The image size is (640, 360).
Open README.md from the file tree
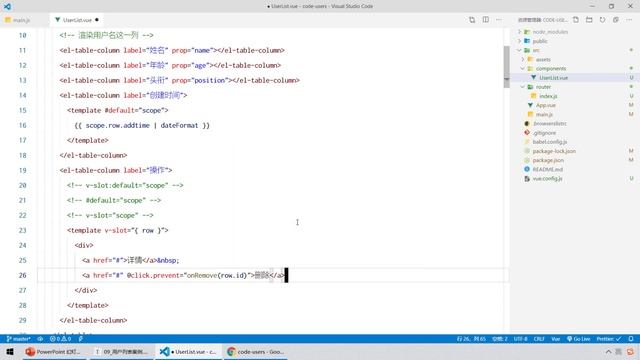(x=547, y=169)
